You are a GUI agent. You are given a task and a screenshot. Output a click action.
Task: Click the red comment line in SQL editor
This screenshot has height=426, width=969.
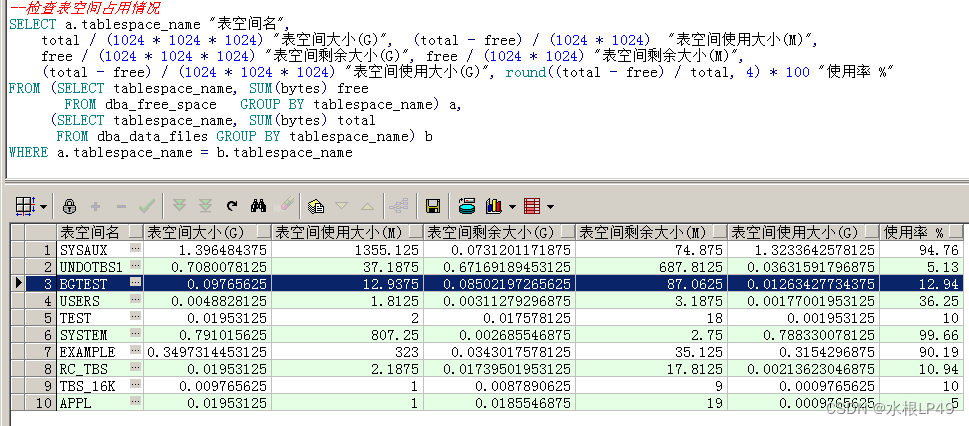[85, 8]
